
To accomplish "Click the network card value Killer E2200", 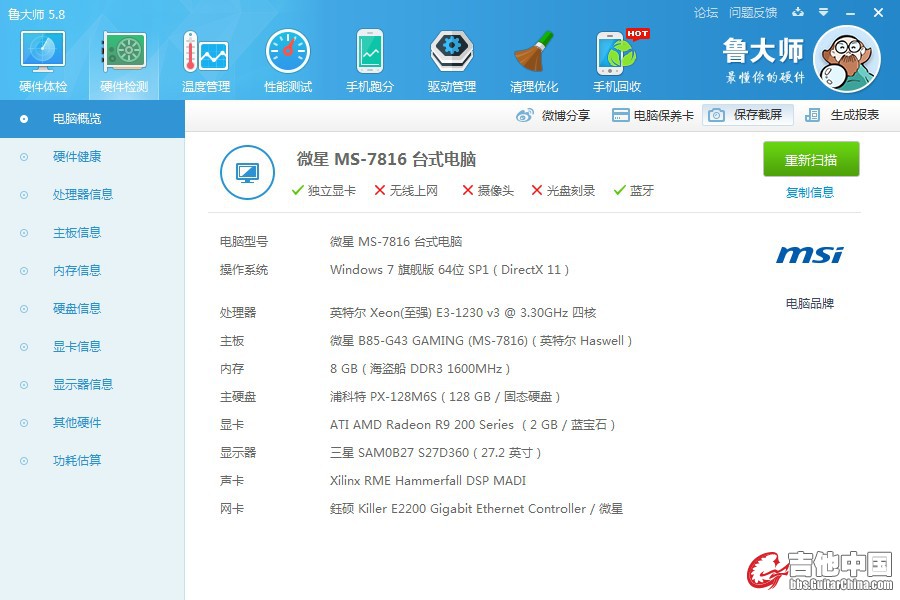I will 476,509.
